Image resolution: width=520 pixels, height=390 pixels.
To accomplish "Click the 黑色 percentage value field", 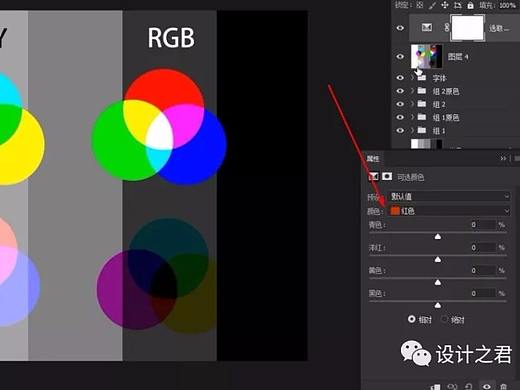I will coord(482,293).
